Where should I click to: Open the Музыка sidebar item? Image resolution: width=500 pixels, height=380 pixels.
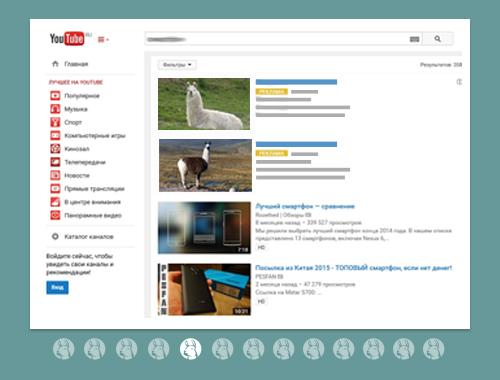click(69, 109)
